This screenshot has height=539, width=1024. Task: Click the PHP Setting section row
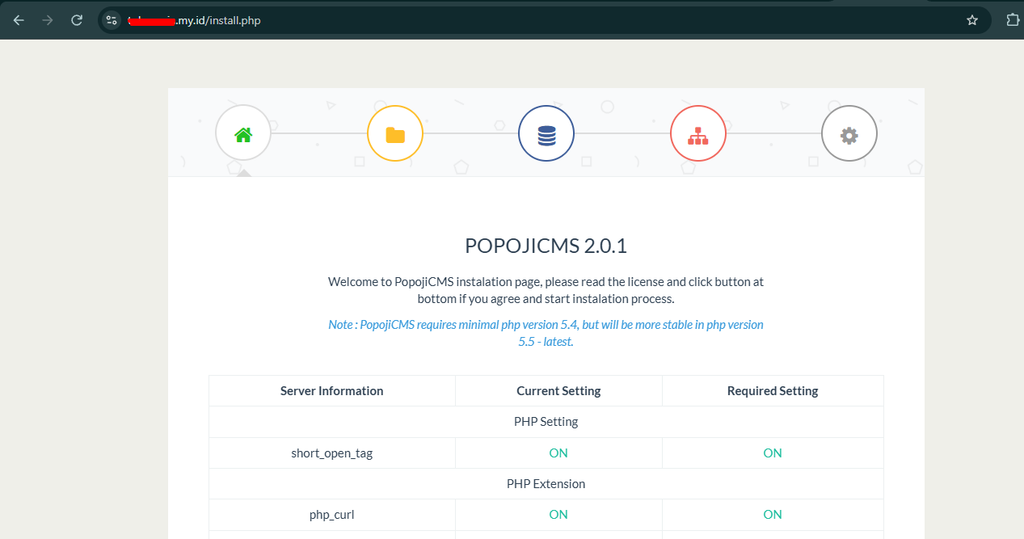click(546, 421)
